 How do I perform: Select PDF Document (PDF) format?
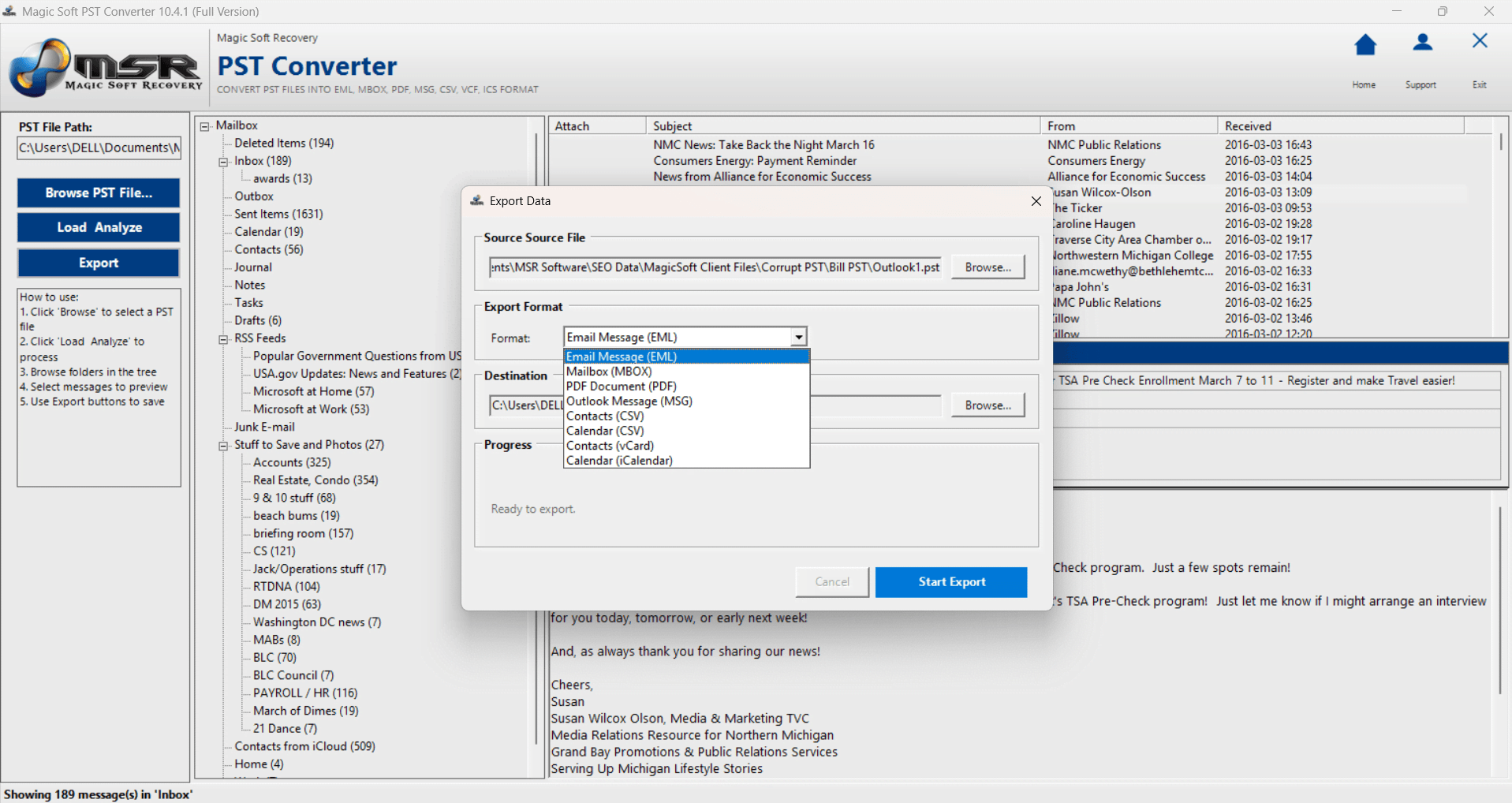coord(687,387)
